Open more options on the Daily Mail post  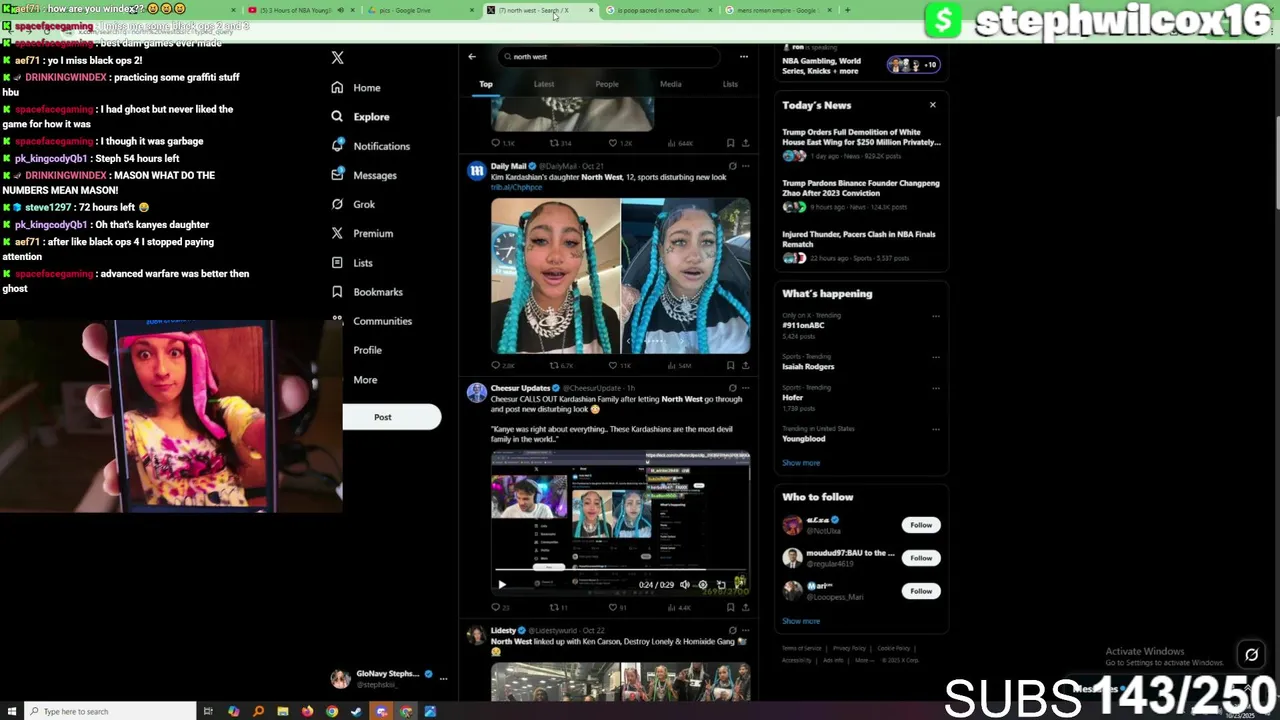click(x=745, y=166)
